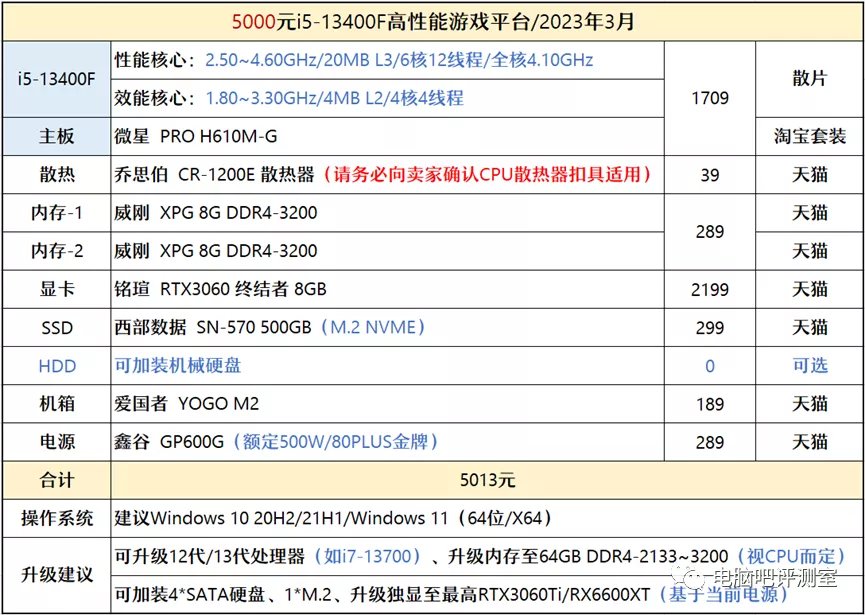Click "乔思伯 CR-1200E 散热器" cooler name
Viewport: 865px width, 615px height.
pos(214,174)
